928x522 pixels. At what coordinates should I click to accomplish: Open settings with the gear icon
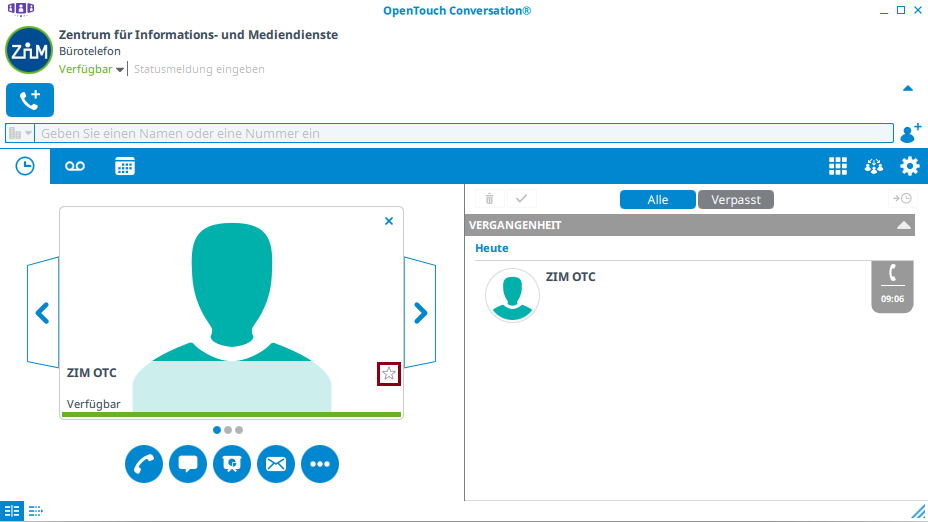click(909, 167)
